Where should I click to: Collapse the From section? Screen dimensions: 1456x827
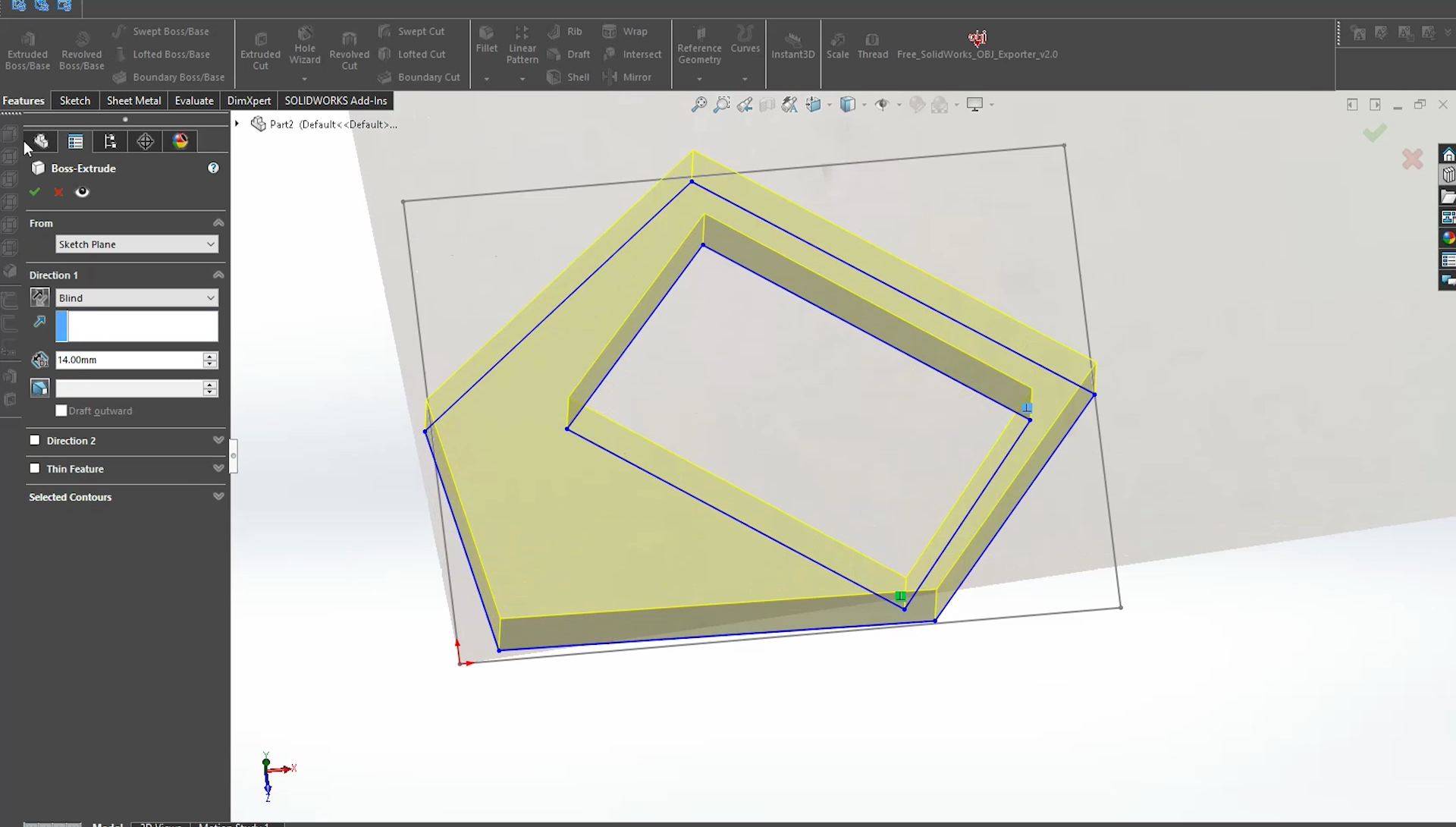coord(218,222)
